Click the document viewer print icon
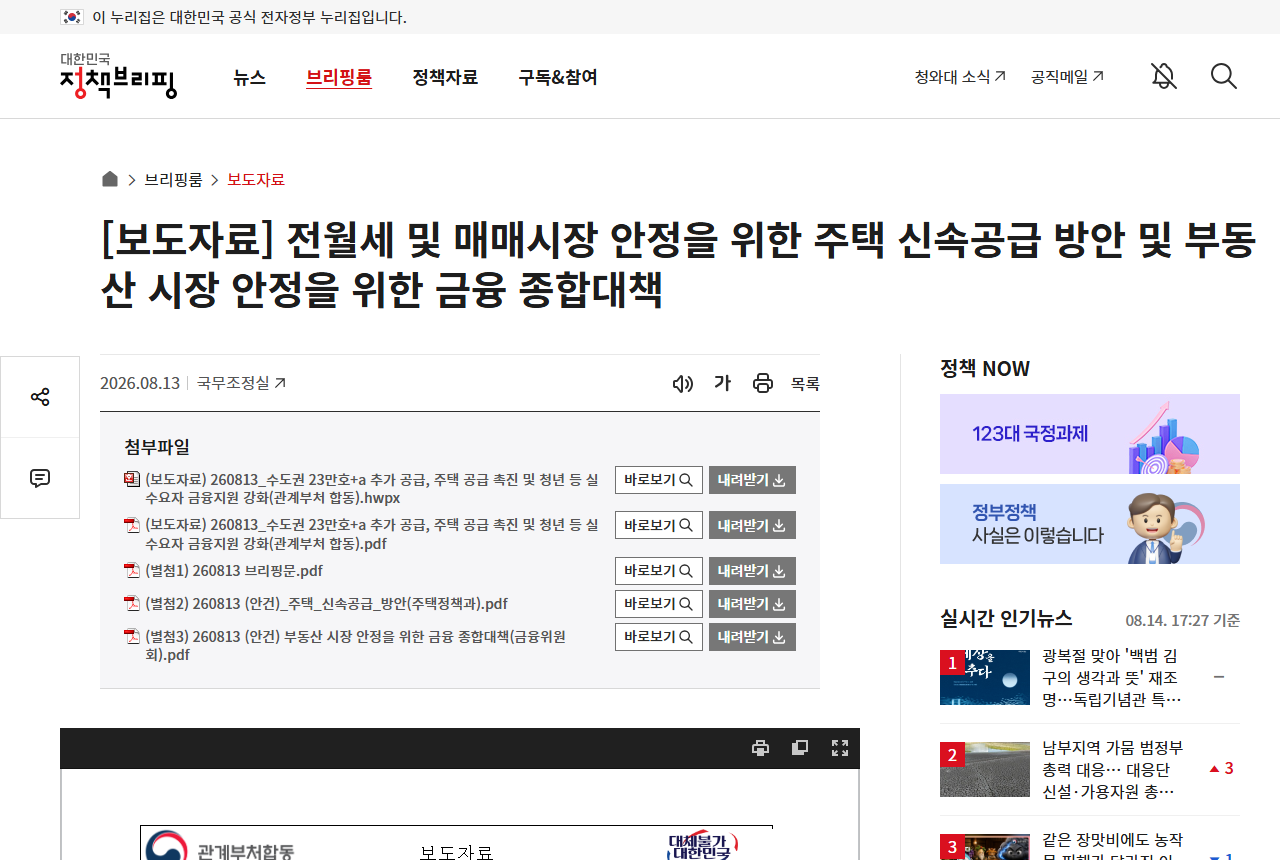The image size is (1280, 860). (760, 748)
